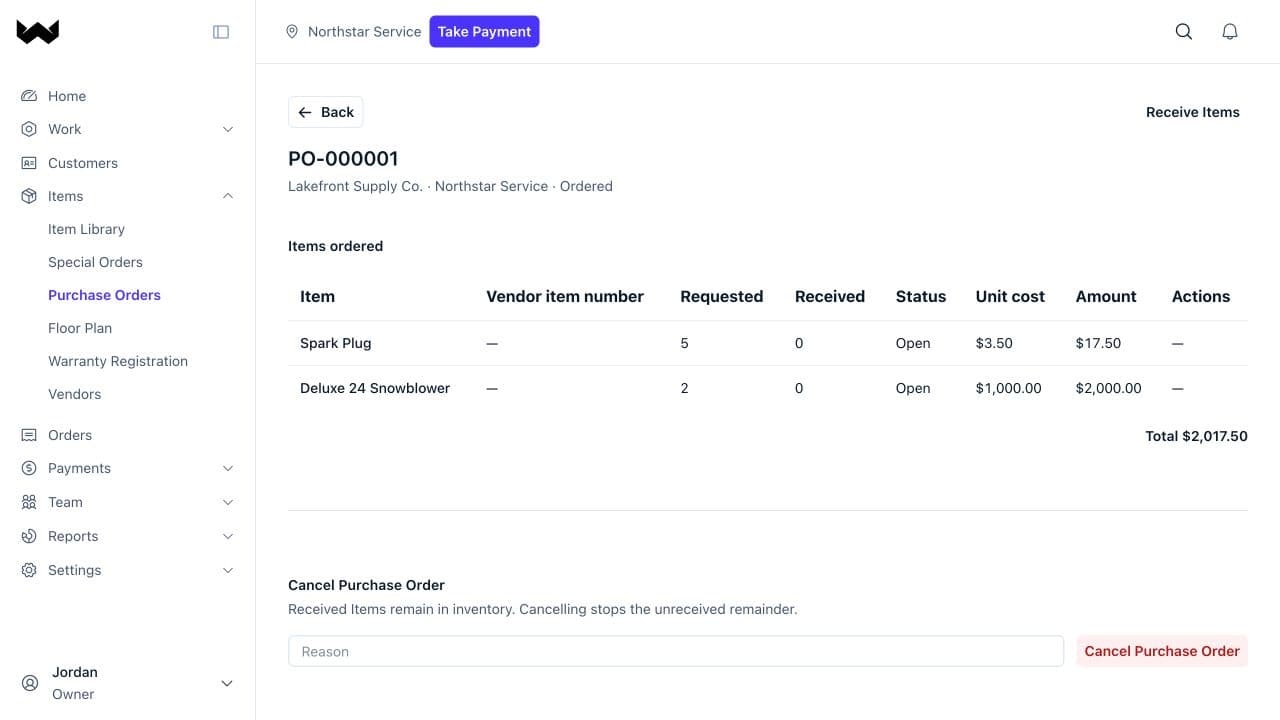Click the Take Payment button
1280x720 pixels.
484,31
